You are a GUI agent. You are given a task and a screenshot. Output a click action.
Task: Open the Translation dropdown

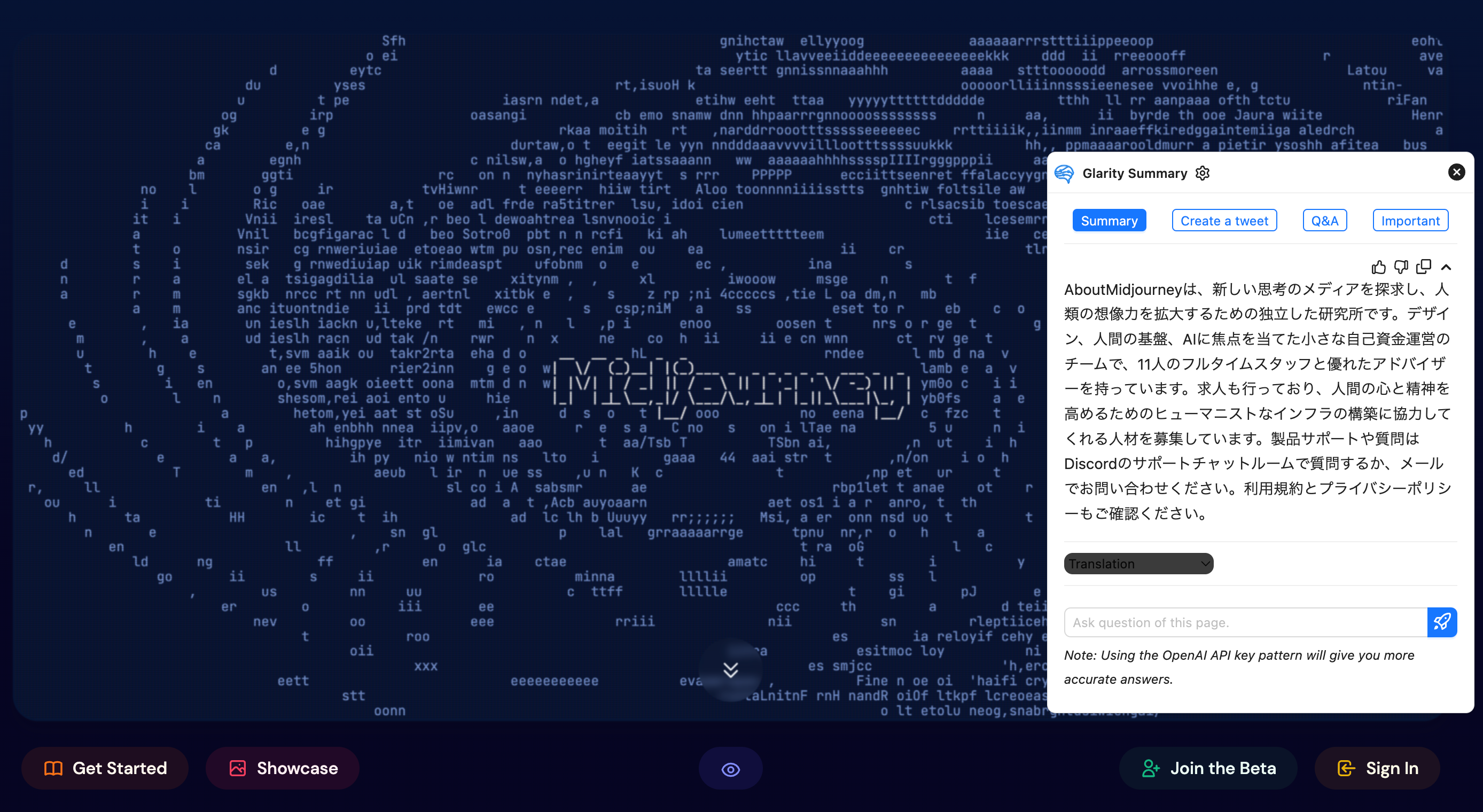(1138, 563)
